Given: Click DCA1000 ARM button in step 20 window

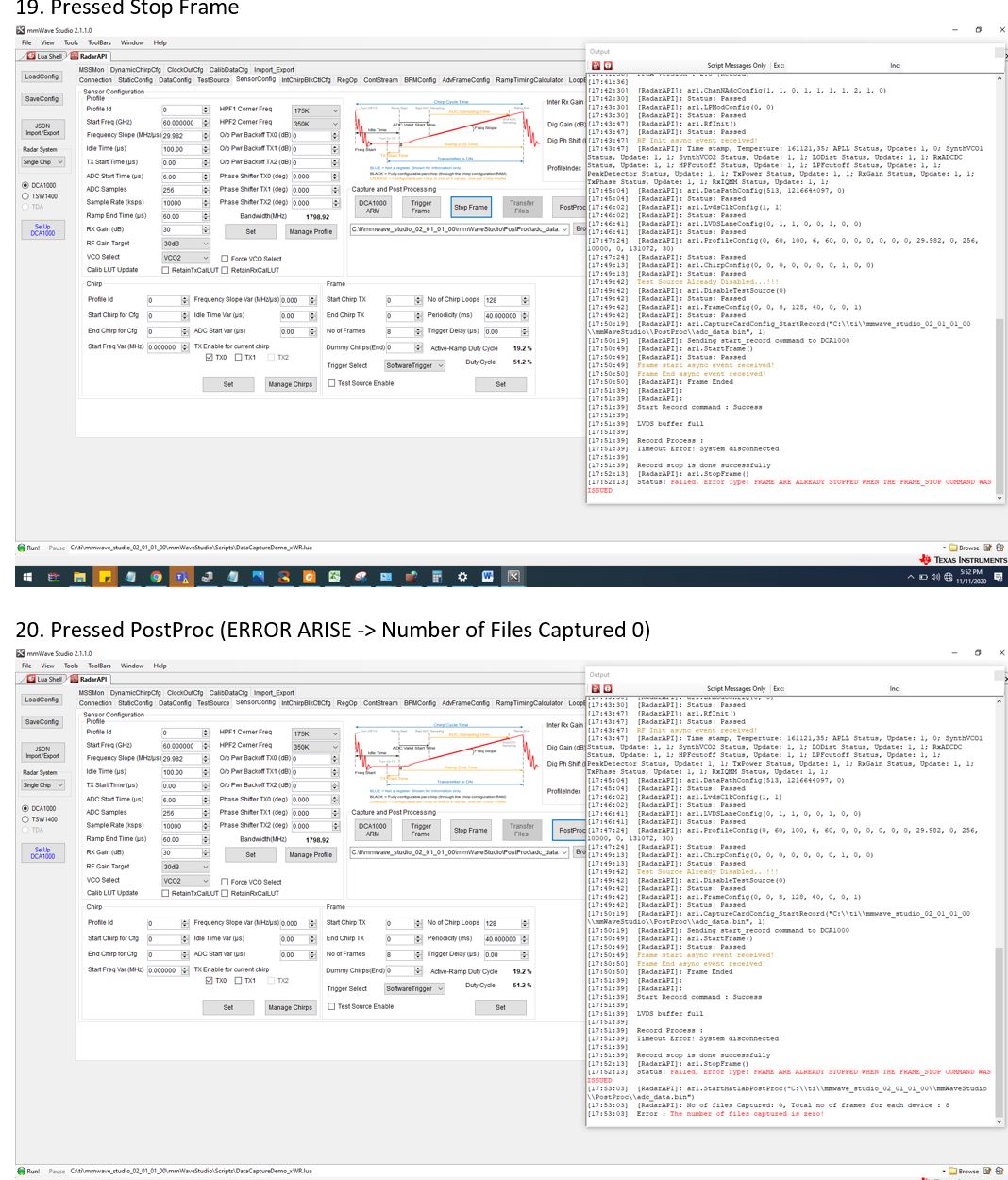Looking at the screenshot, I should (x=373, y=830).
